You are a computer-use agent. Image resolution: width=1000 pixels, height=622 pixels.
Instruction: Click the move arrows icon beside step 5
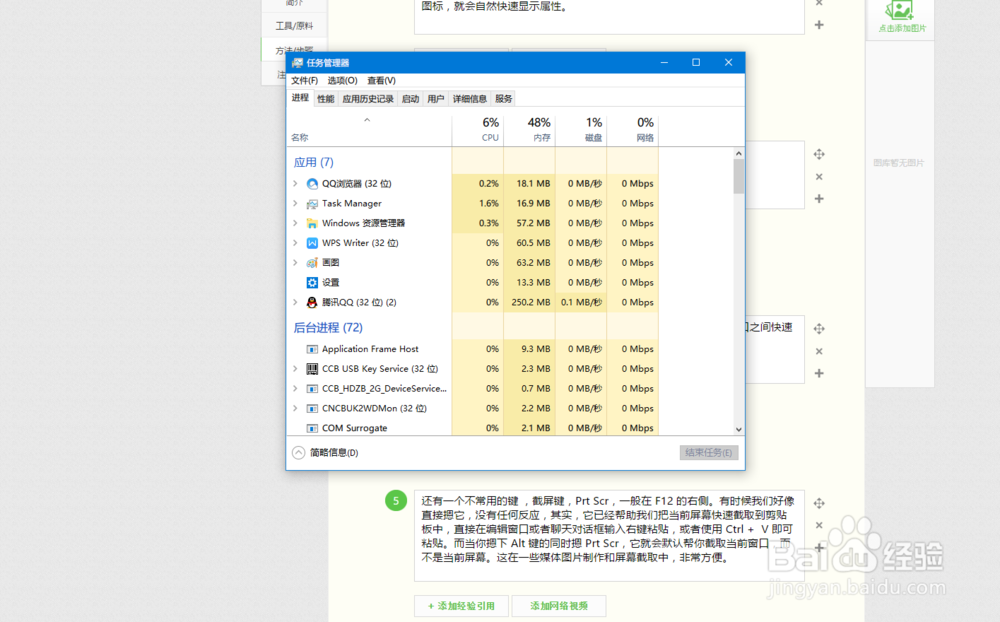[x=818, y=504]
